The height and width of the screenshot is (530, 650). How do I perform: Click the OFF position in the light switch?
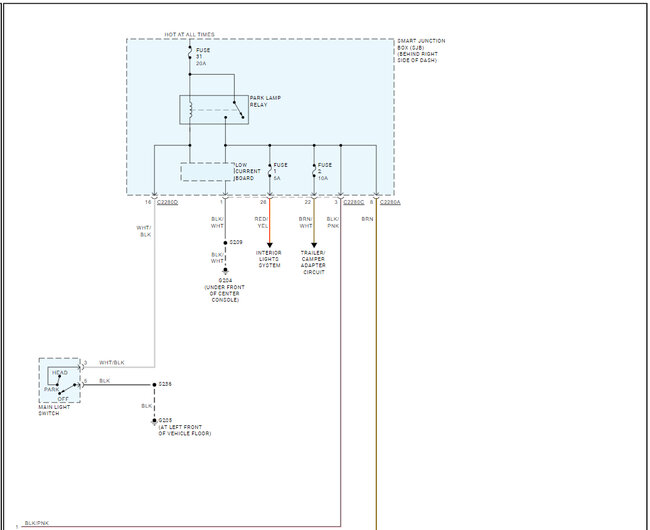click(x=63, y=399)
